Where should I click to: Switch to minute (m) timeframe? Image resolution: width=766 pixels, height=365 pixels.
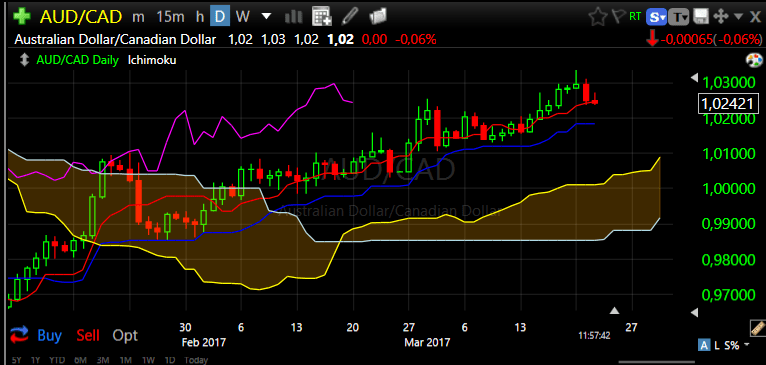(x=138, y=17)
